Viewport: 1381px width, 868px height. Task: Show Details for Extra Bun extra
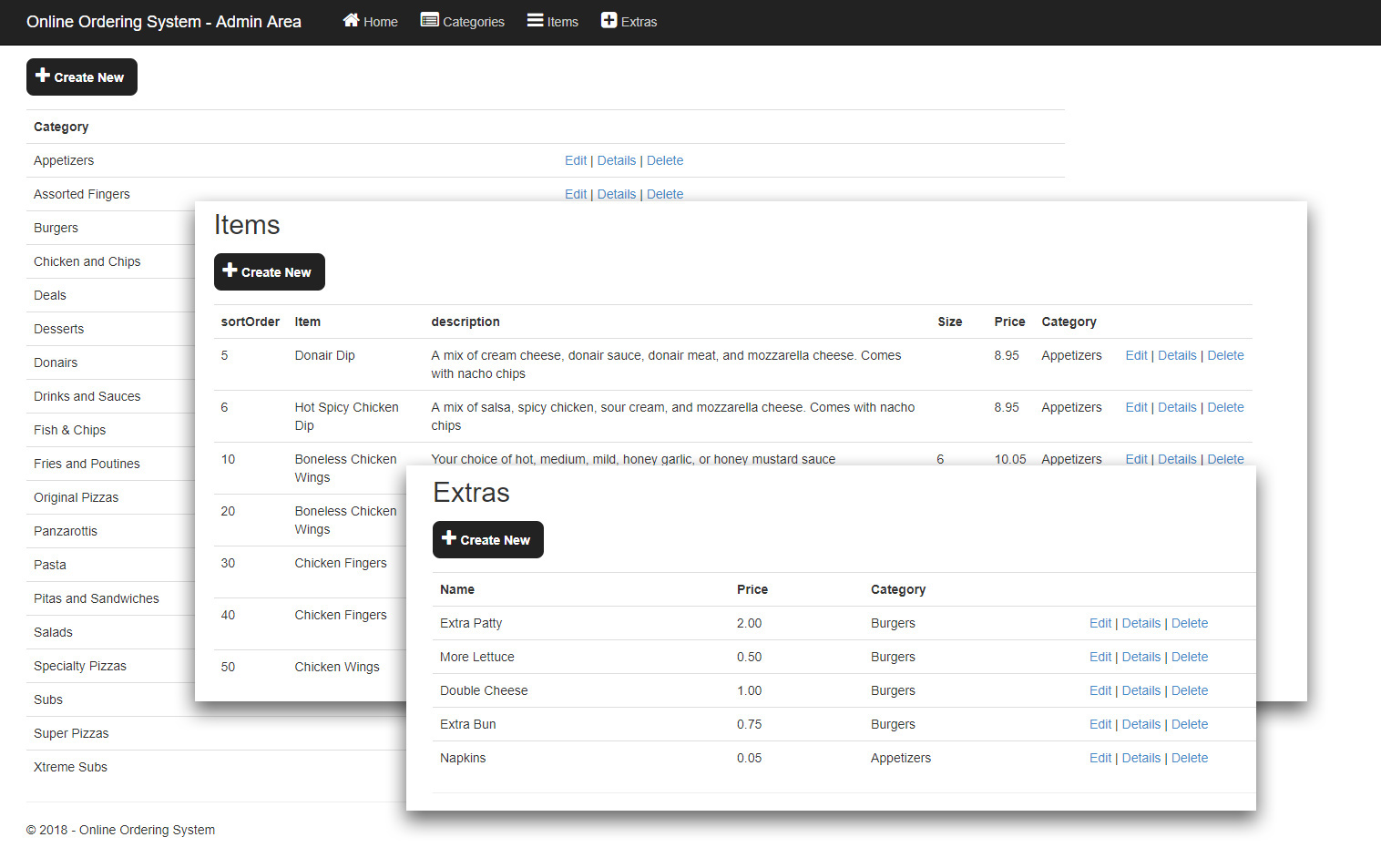tap(1141, 724)
